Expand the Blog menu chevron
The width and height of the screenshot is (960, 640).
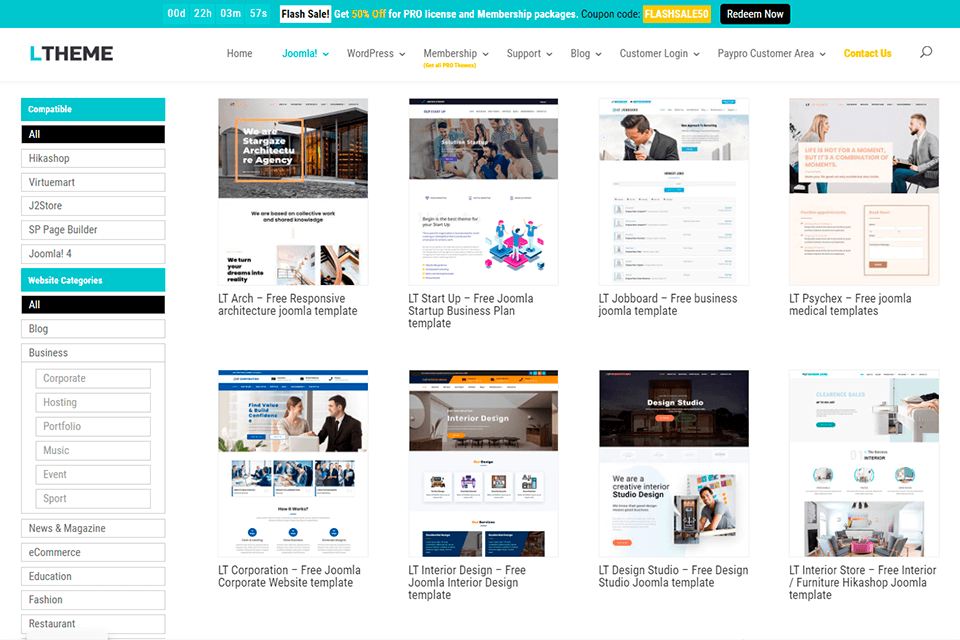pos(598,55)
